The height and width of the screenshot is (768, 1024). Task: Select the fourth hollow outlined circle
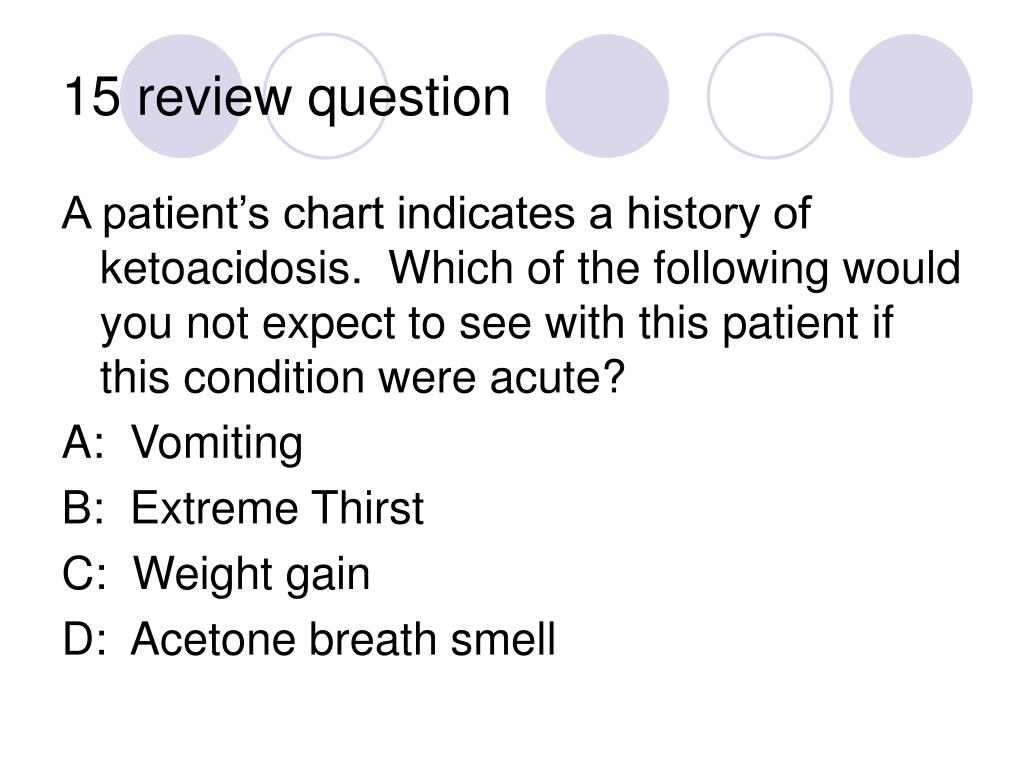tap(770, 96)
